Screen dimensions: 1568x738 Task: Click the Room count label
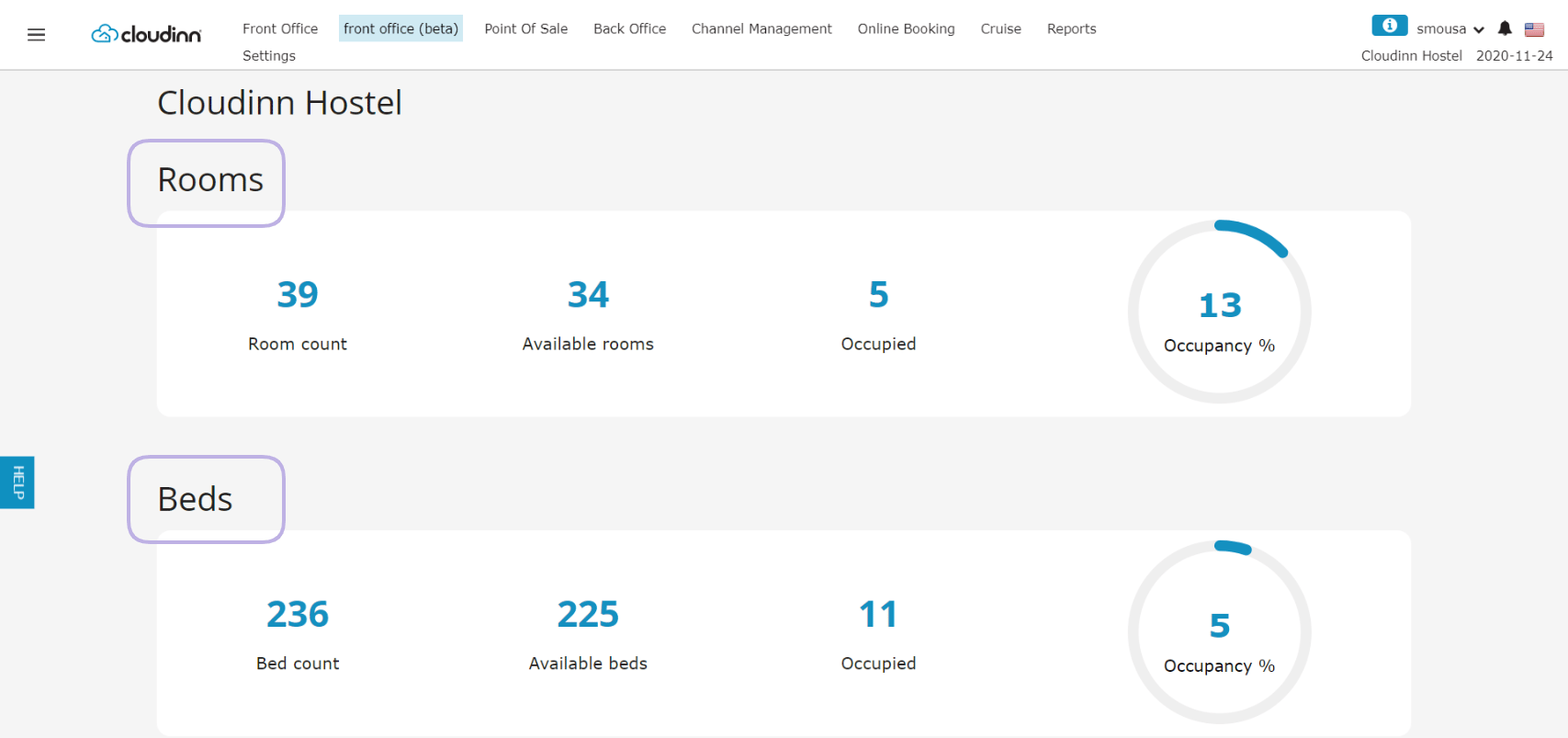pos(298,344)
